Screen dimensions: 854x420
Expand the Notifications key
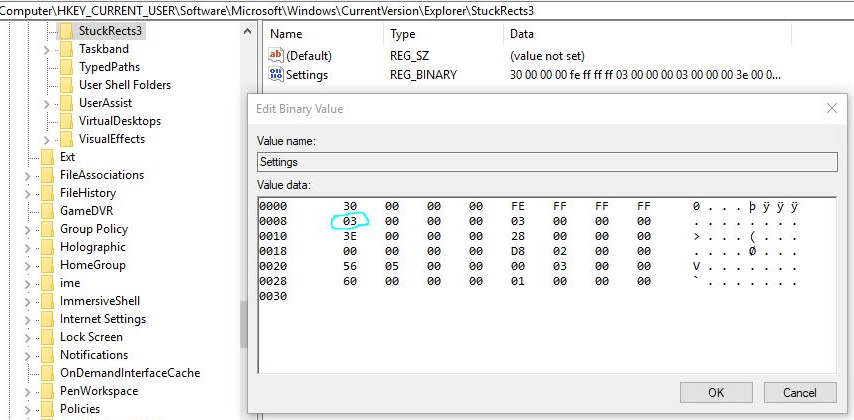[27, 355]
